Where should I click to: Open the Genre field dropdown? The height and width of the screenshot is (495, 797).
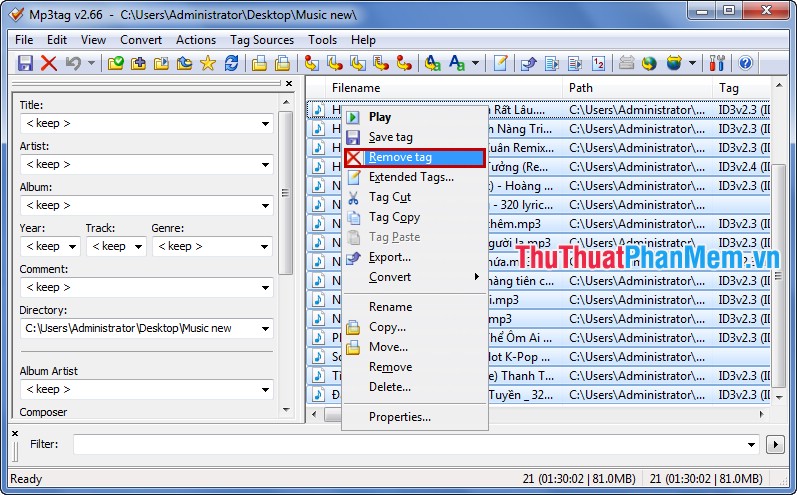[x=265, y=247]
